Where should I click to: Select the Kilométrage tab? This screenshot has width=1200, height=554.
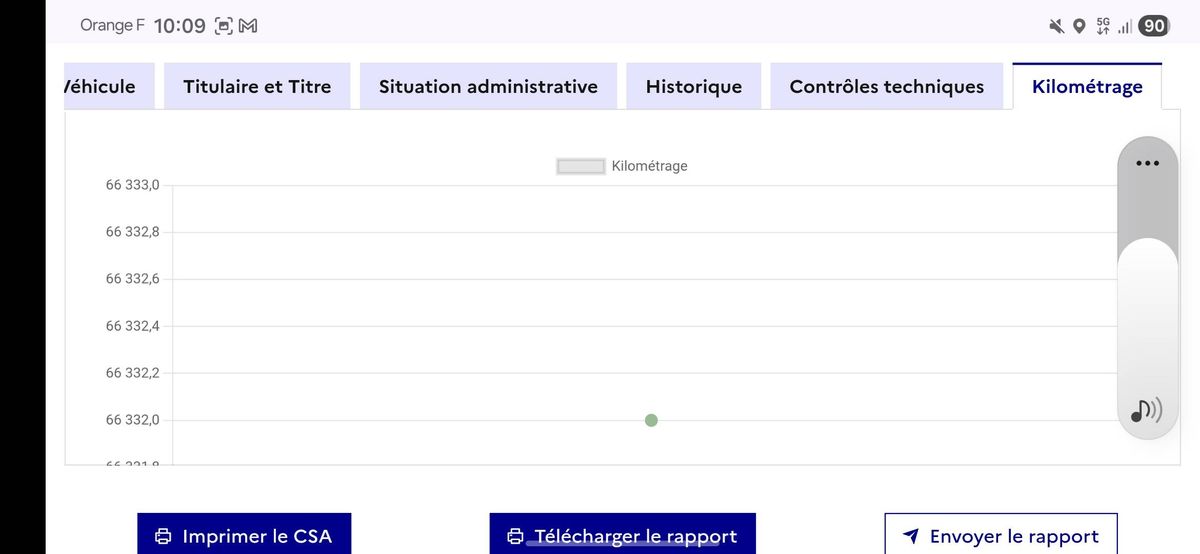coord(1087,86)
